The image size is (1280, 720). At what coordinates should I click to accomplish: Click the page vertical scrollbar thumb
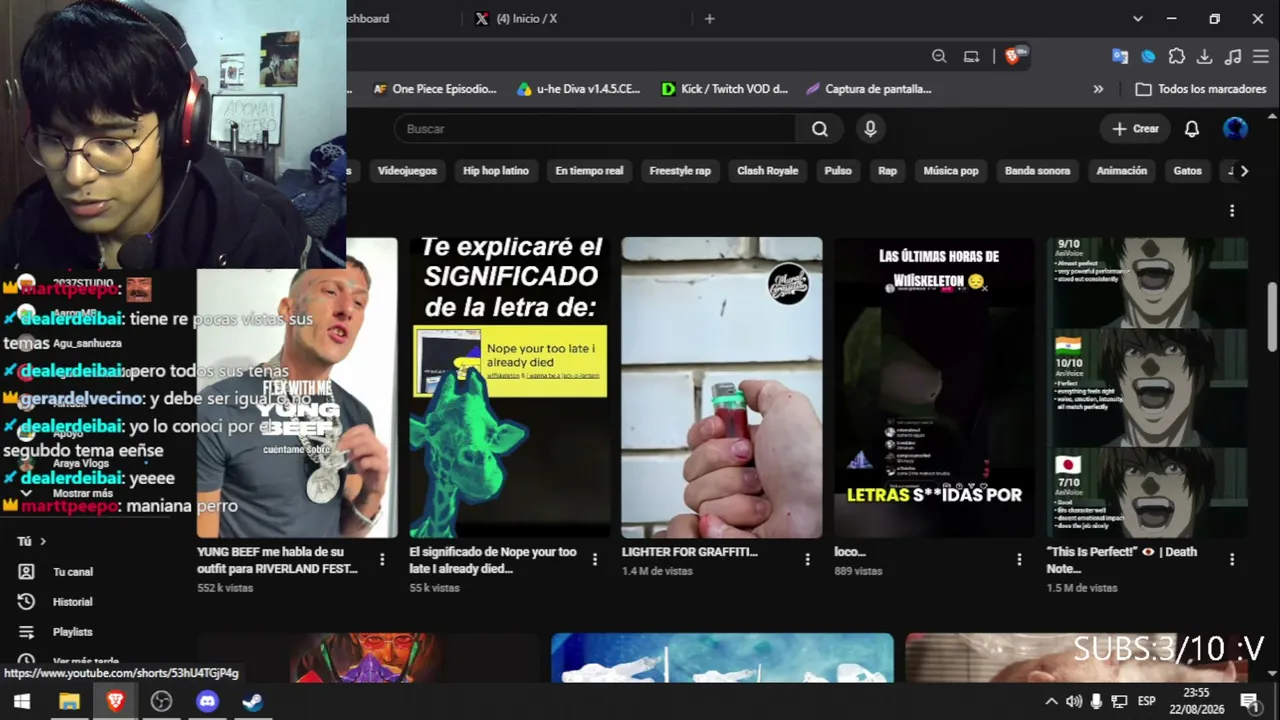pos(1272,316)
